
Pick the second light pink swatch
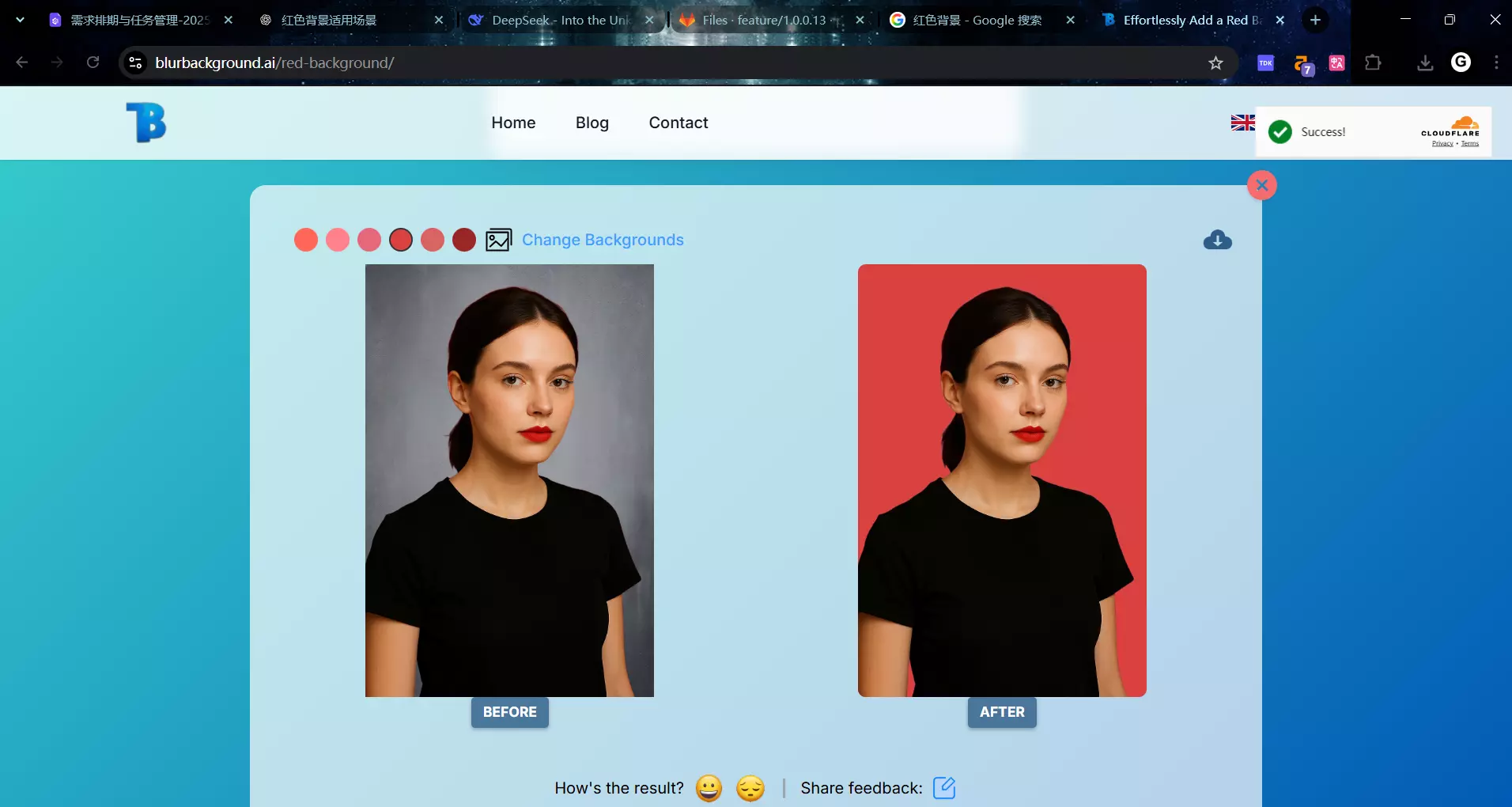click(338, 240)
